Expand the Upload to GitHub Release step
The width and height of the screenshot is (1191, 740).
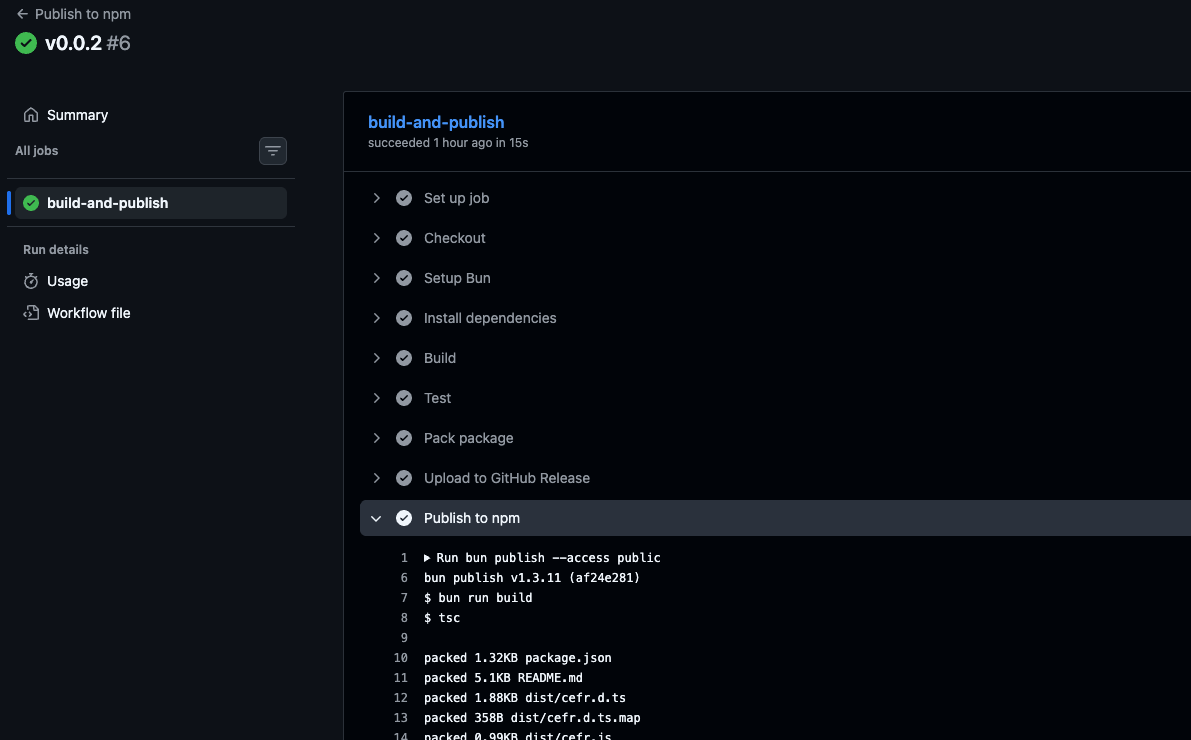[x=377, y=478]
